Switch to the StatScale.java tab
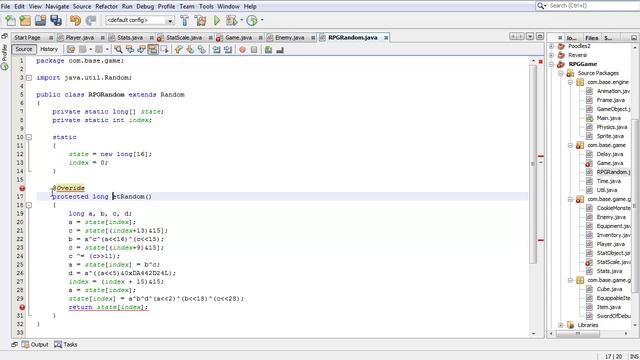 click(x=184, y=38)
